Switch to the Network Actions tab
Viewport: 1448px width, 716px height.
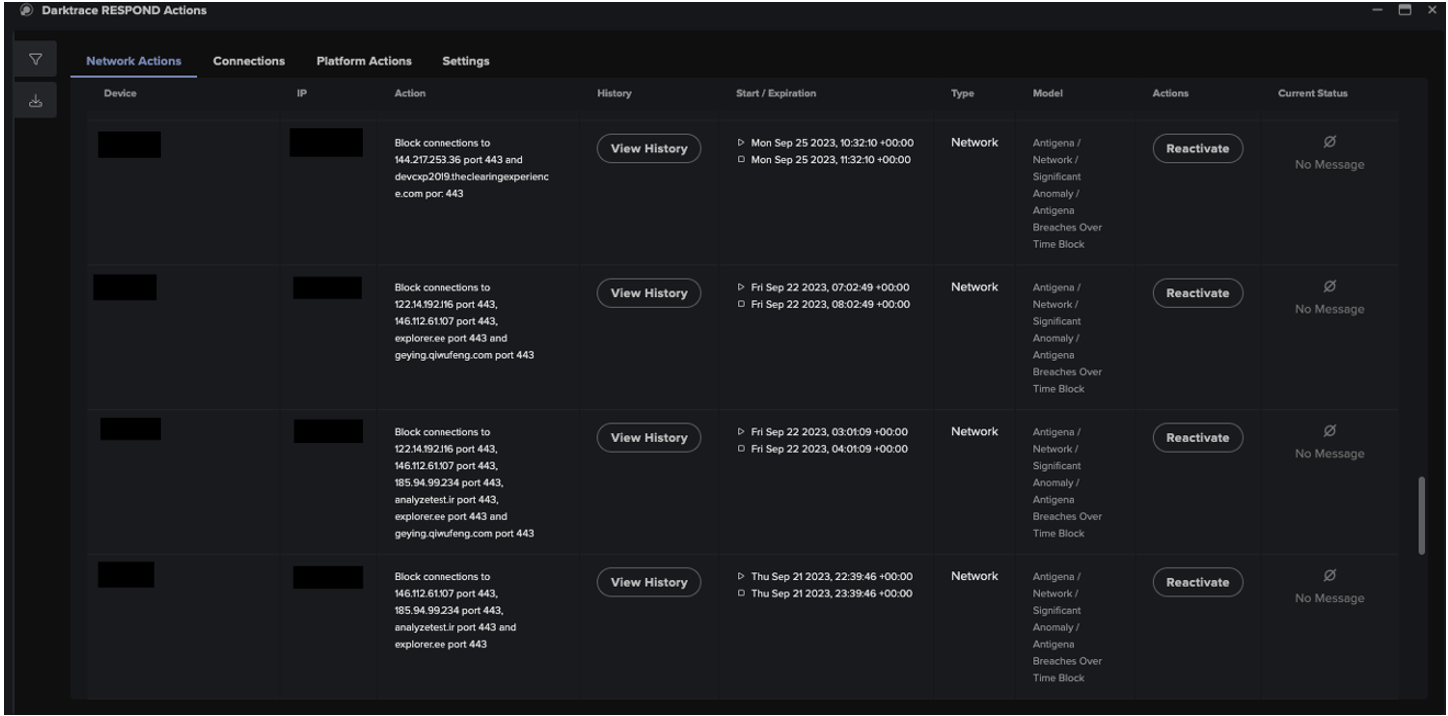pyautogui.click(x=134, y=61)
